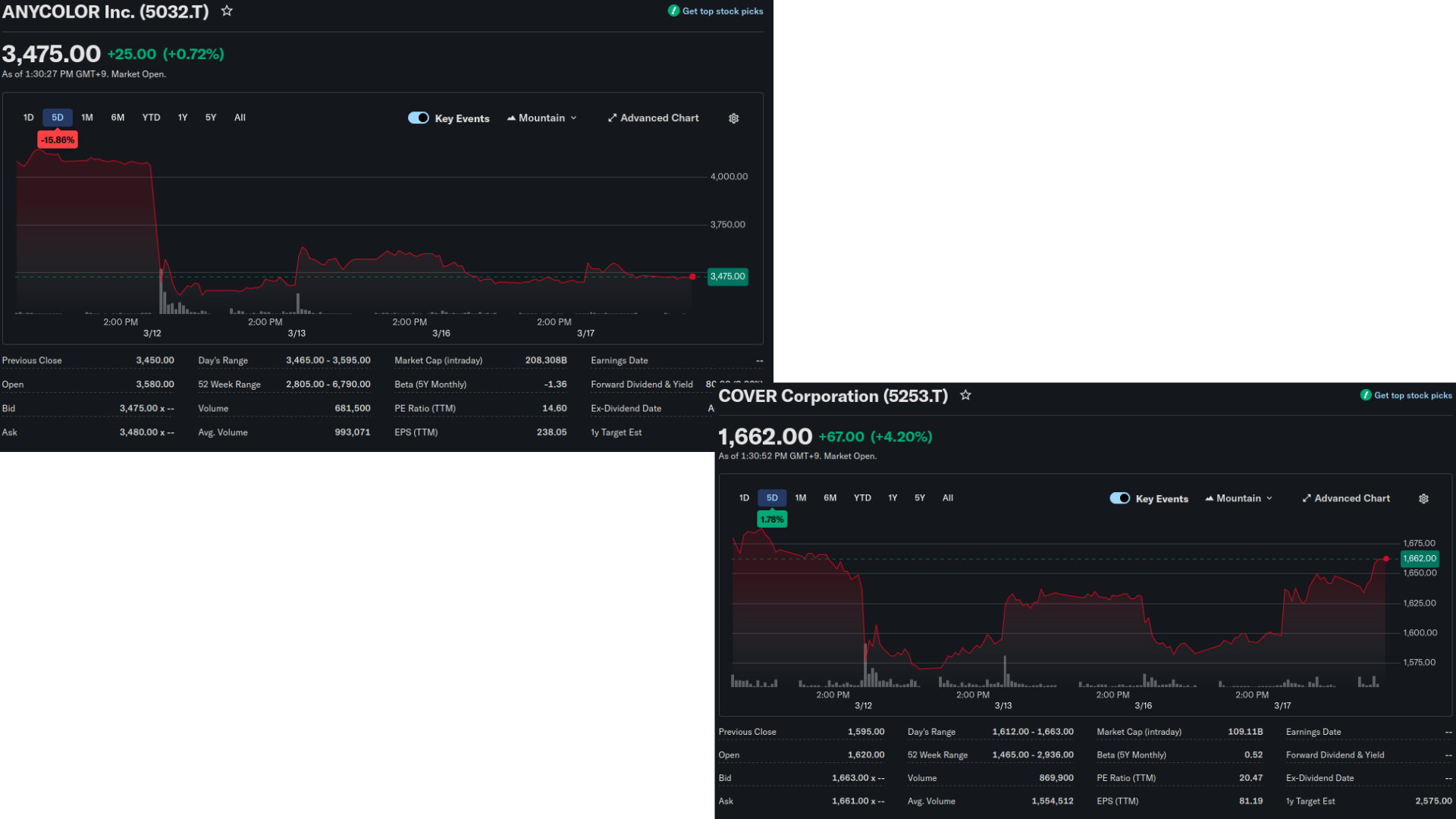Toggle Key Events on COVER chart
Image resolution: width=1456 pixels, height=819 pixels.
[x=1119, y=498]
